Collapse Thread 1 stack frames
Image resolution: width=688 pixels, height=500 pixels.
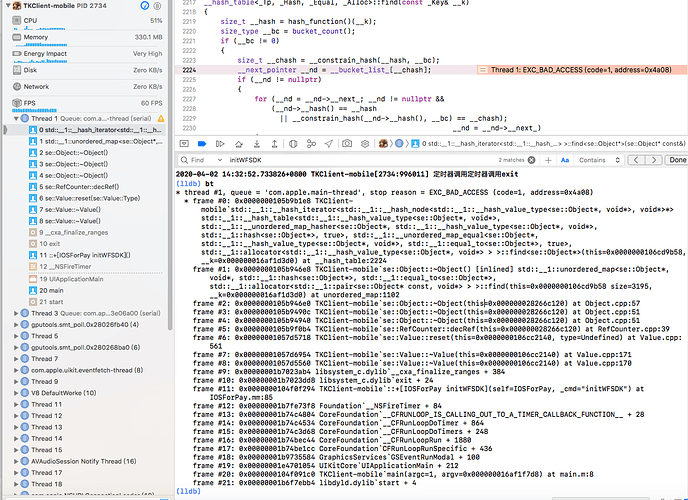point(16,118)
